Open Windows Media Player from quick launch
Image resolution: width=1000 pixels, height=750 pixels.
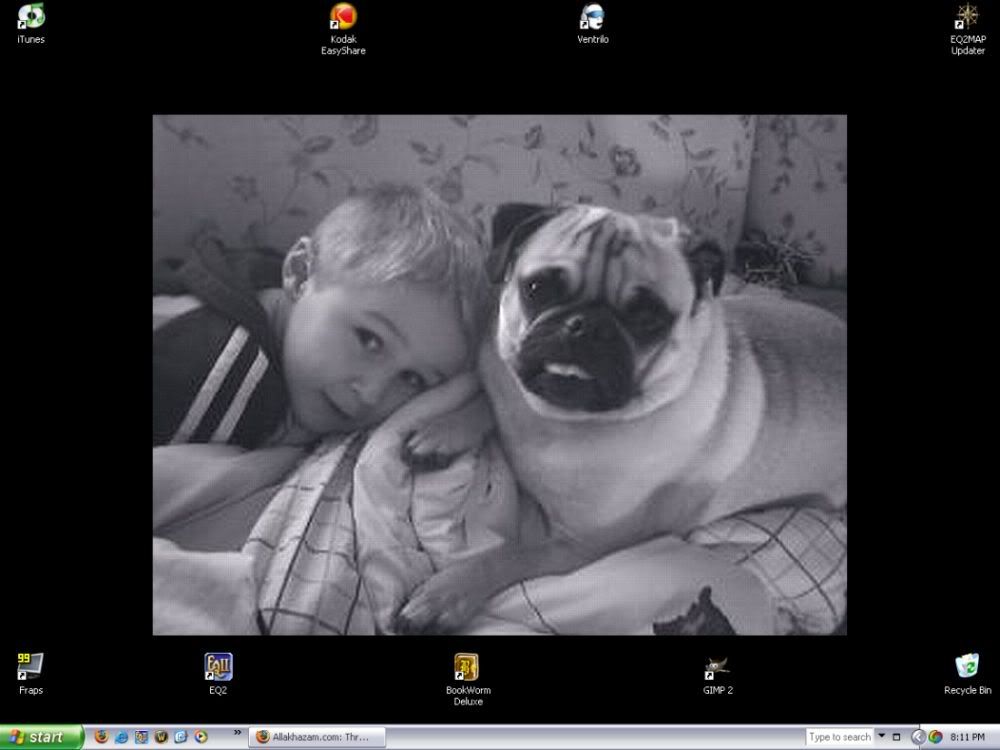pos(201,737)
